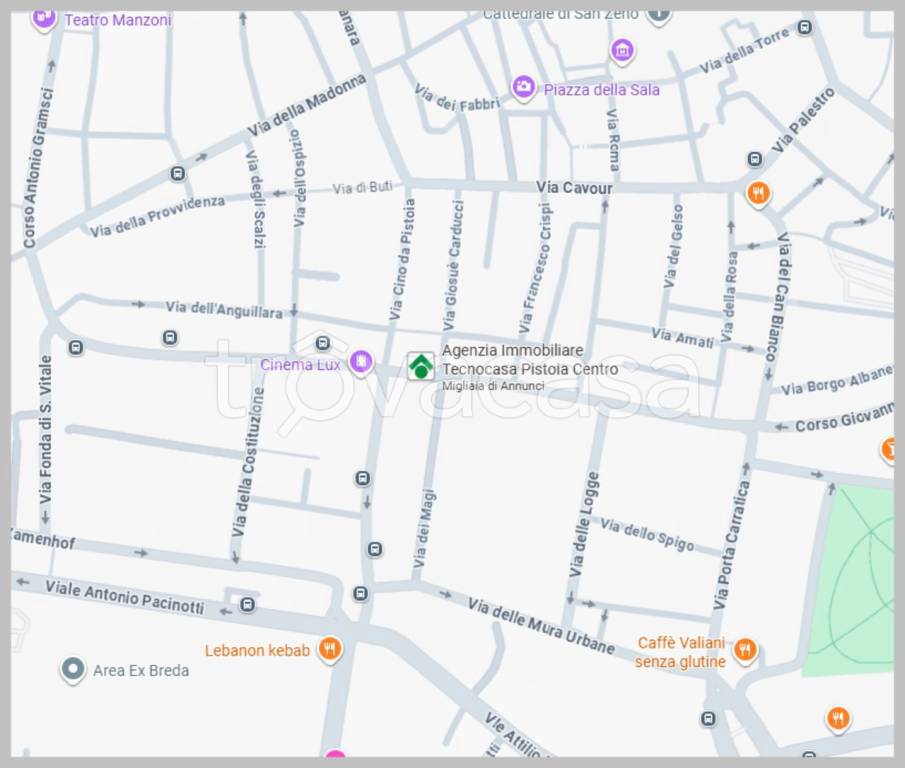The height and width of the screenshot is (768, 905).
Task: Open the Caffè Valiani restaurant marker
Action: [x=744, y=651]
